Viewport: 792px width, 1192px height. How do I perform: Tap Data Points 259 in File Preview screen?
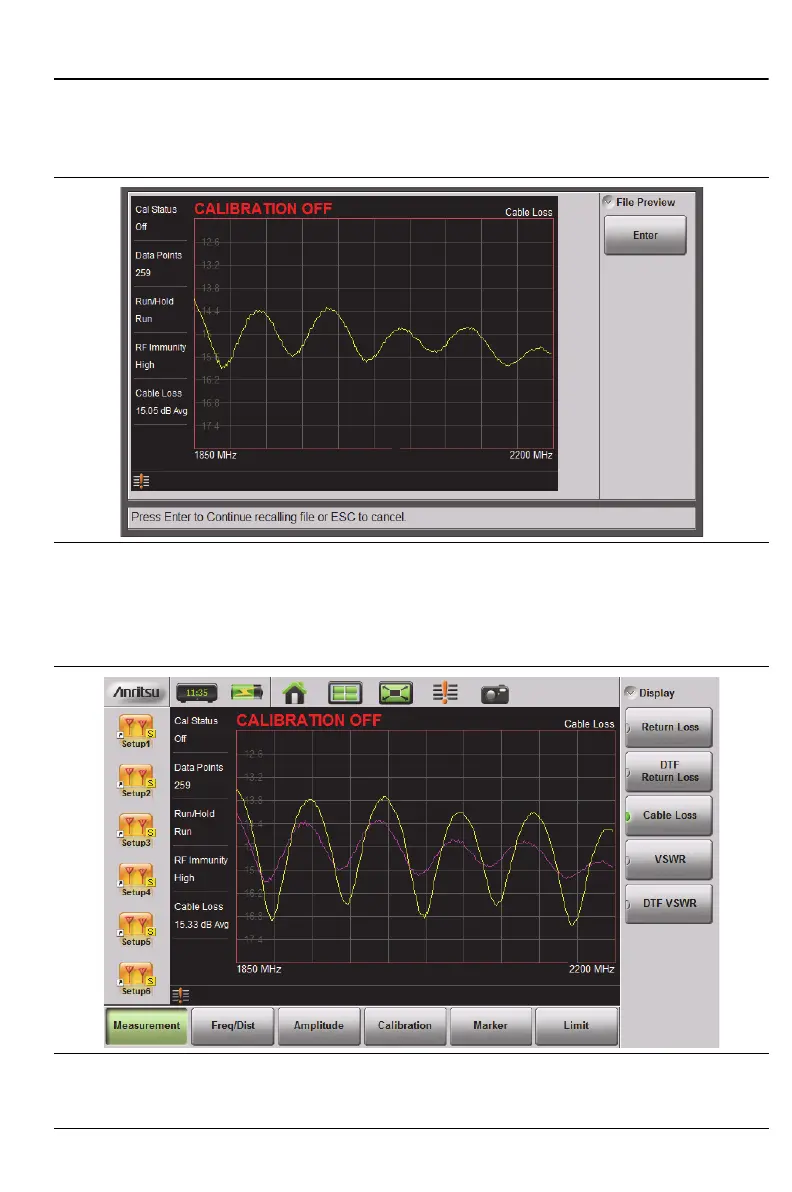(x=158, y=264)
